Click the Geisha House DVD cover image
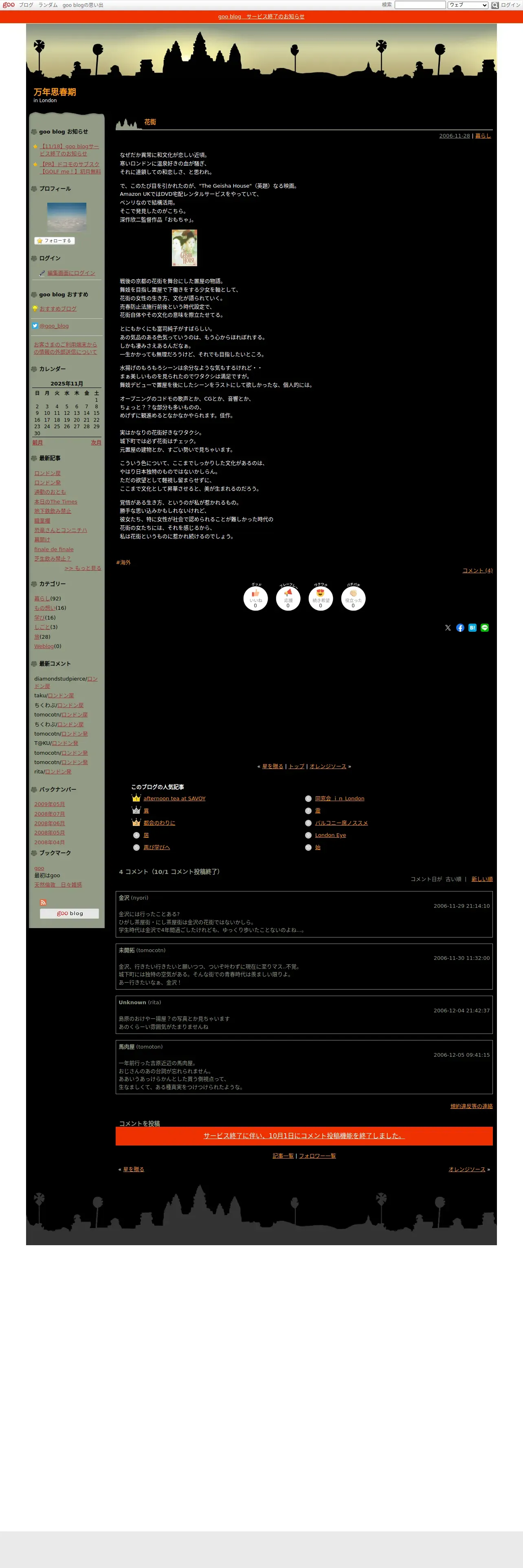 click(185, 248)
